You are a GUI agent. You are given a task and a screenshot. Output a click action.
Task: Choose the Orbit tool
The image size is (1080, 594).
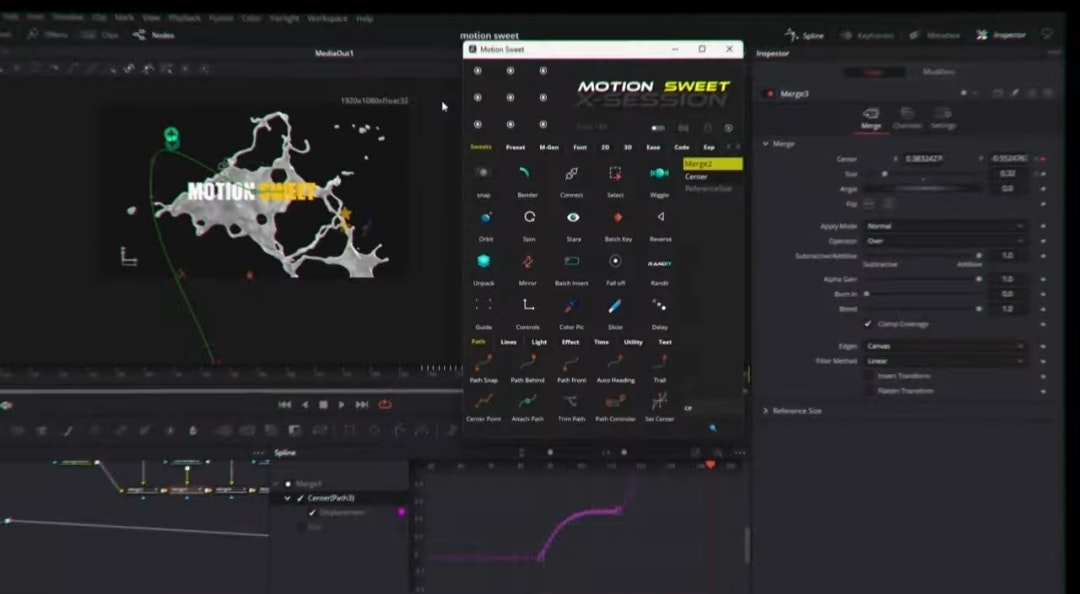pyautogui.click(x=485, y=218)
